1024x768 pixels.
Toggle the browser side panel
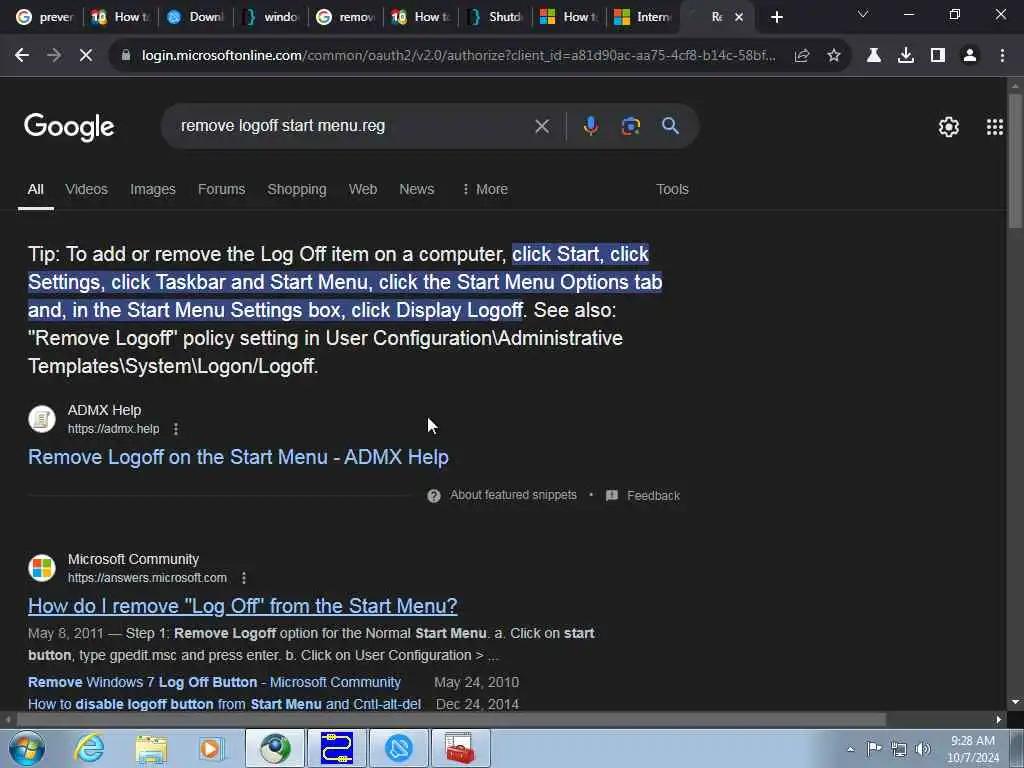[x=938, y=56]
